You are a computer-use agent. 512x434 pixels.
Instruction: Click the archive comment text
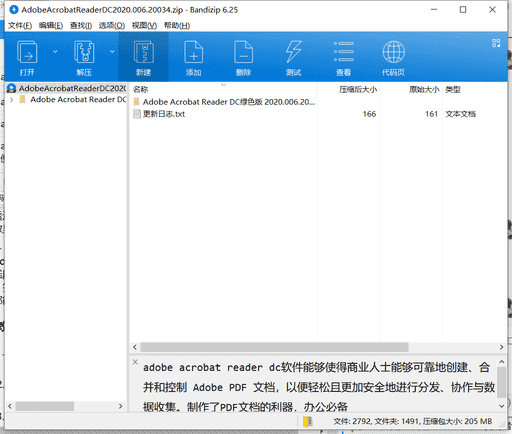click(319, 387)
